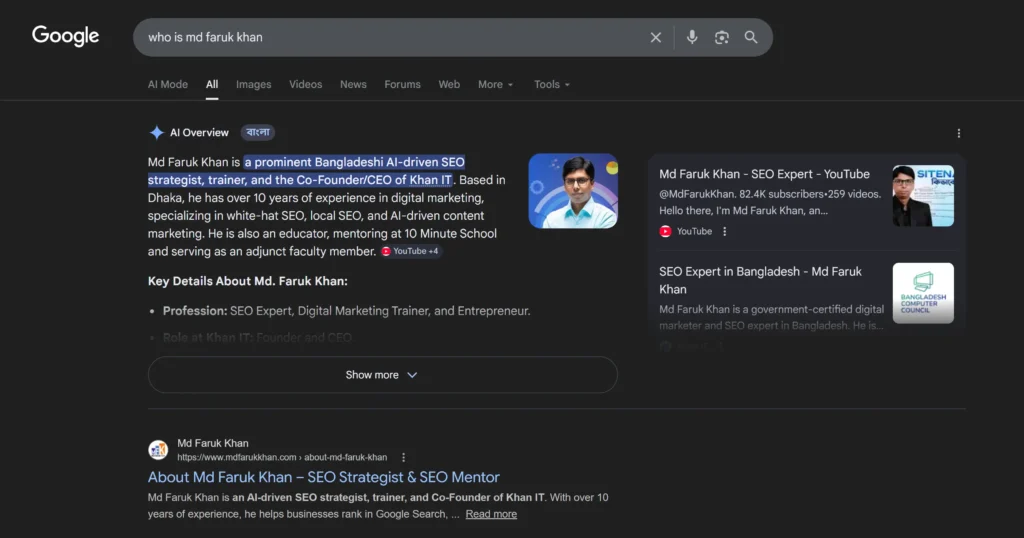Open AI Overview three-dot options menu
Image resolution: width=1024 pixels, height=538 pixels.
[959, 133]
